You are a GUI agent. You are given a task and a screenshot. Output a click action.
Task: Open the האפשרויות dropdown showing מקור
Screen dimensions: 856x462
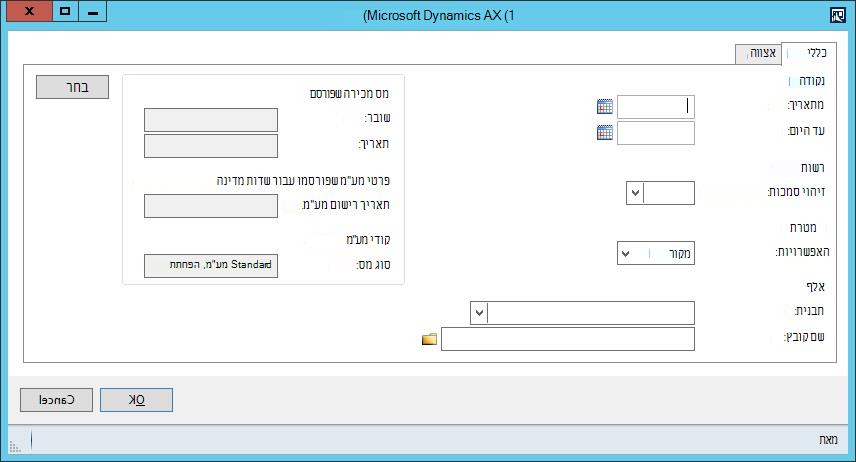(656, 253)
